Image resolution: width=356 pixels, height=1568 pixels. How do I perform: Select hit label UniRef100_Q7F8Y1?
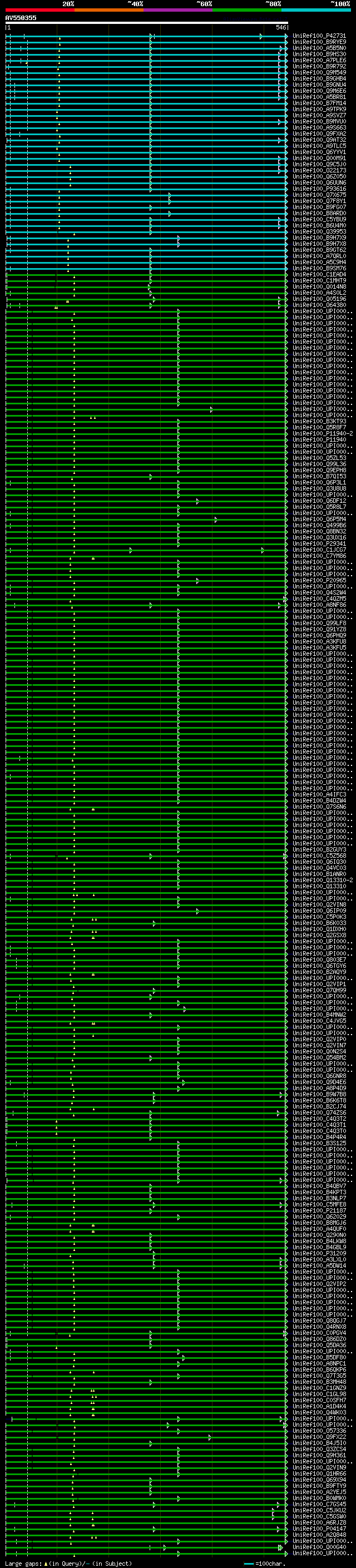319,201
